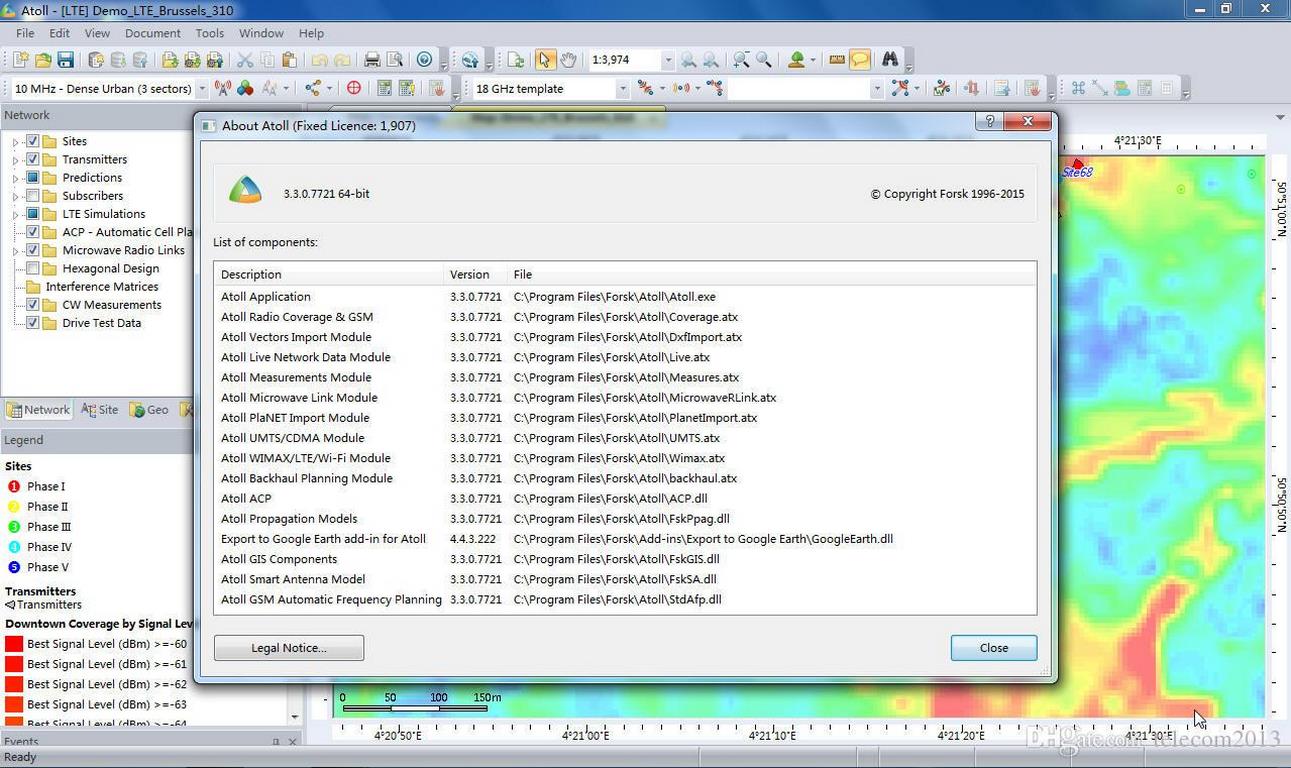
Task: Open the Document menu
Action: tap(153, 33)
